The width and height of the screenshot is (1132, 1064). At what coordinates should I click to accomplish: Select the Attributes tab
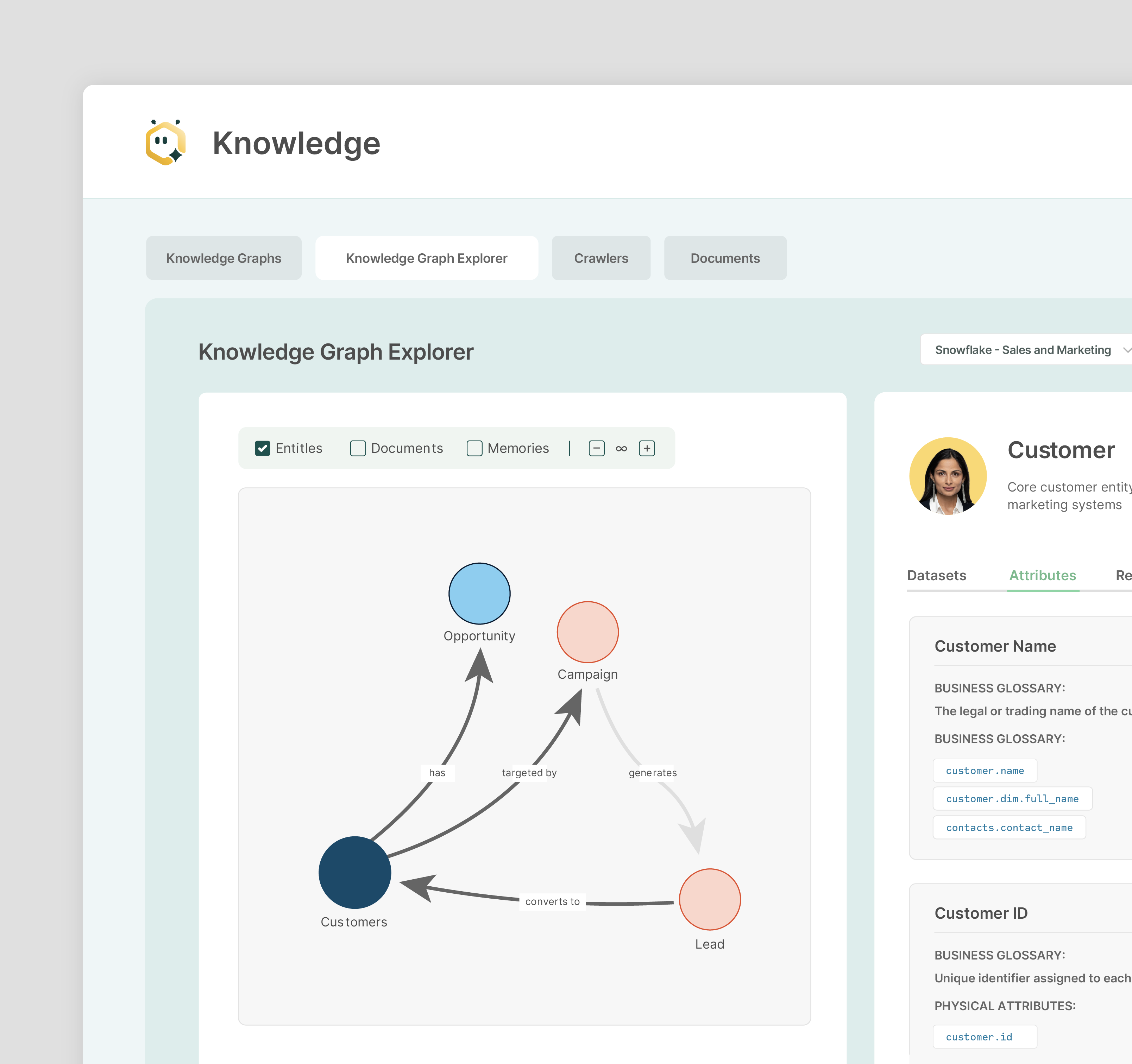pyautogui.click(x=1043, y=576)
